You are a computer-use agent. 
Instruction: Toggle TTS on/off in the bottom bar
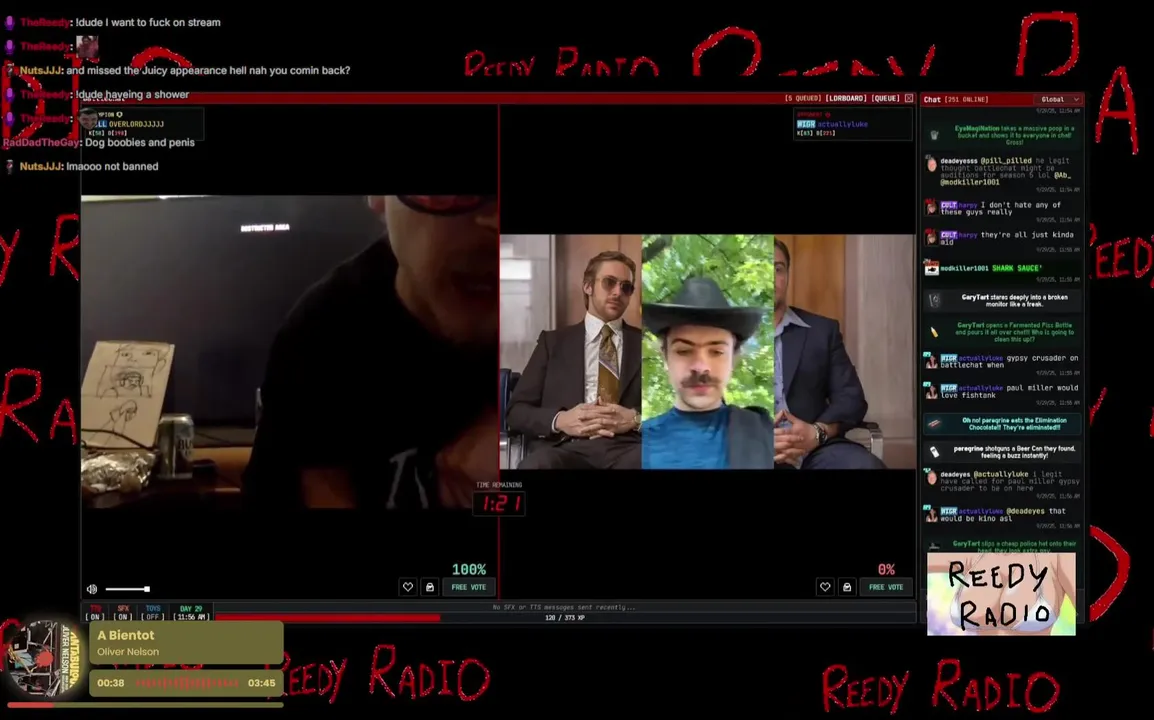[x=96, y=613]
